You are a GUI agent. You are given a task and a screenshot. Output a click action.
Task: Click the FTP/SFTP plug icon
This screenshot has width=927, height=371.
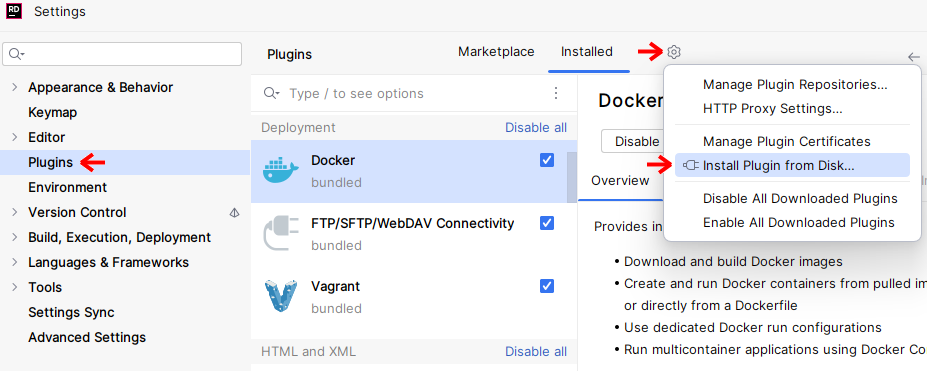(281, 233)
